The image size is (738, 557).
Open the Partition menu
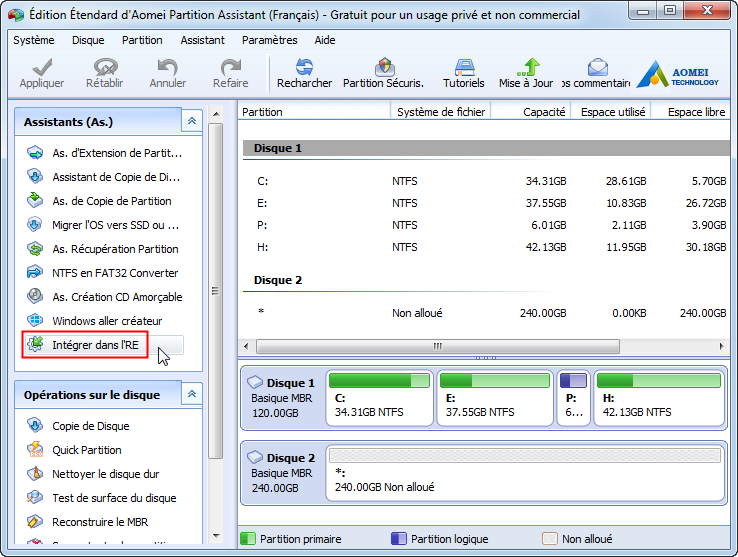click(142, 40)
